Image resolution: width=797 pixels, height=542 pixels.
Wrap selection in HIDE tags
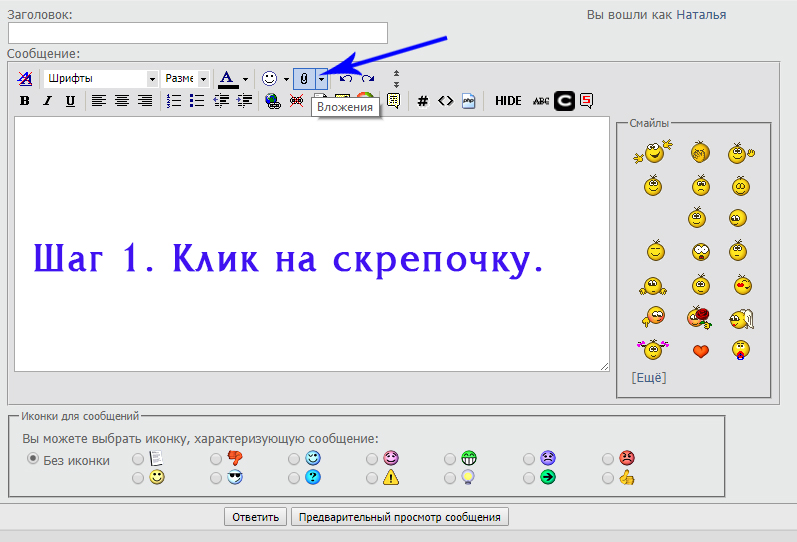coord(508,101)
